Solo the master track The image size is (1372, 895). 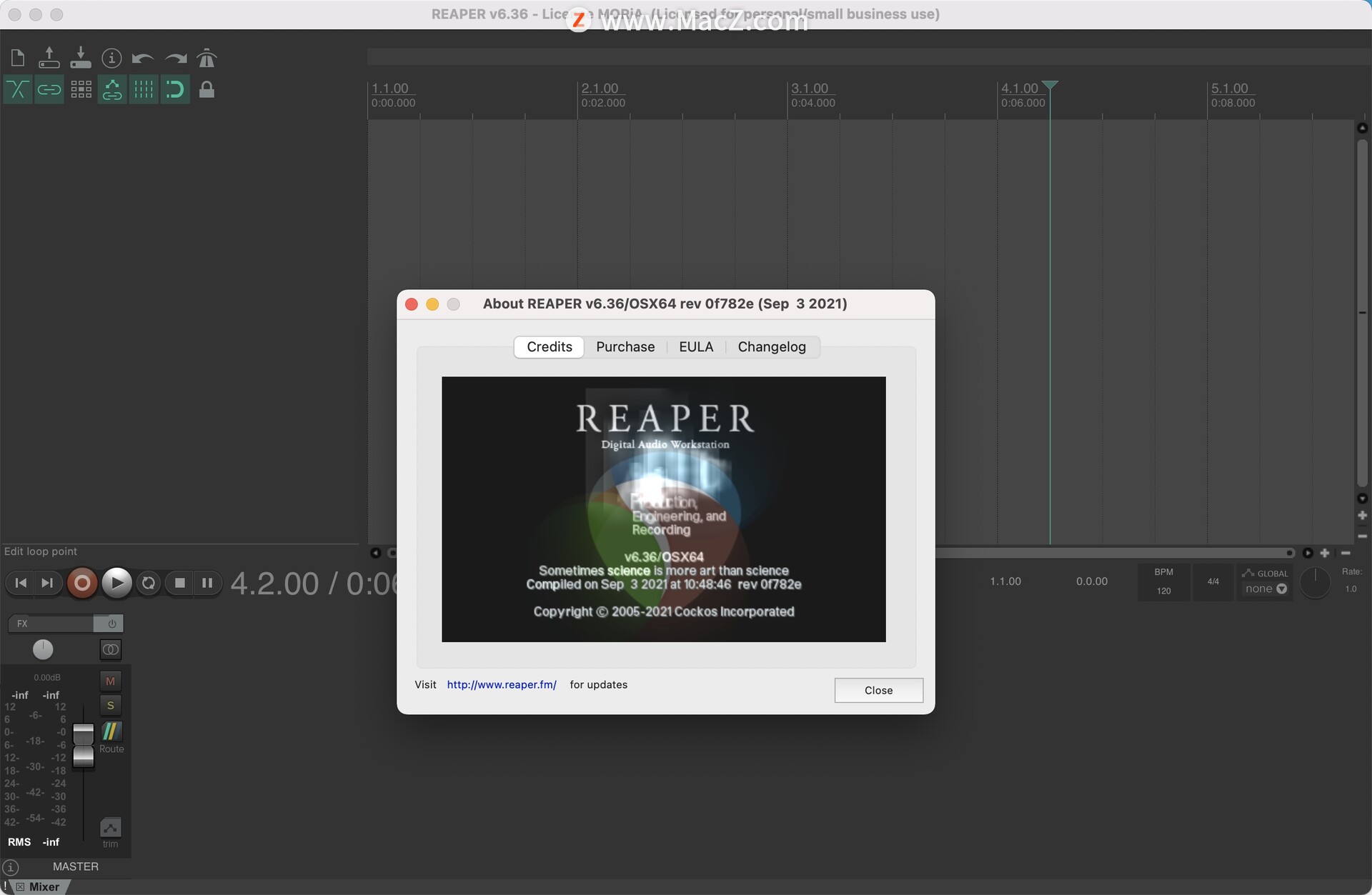(x=110, y=705)
